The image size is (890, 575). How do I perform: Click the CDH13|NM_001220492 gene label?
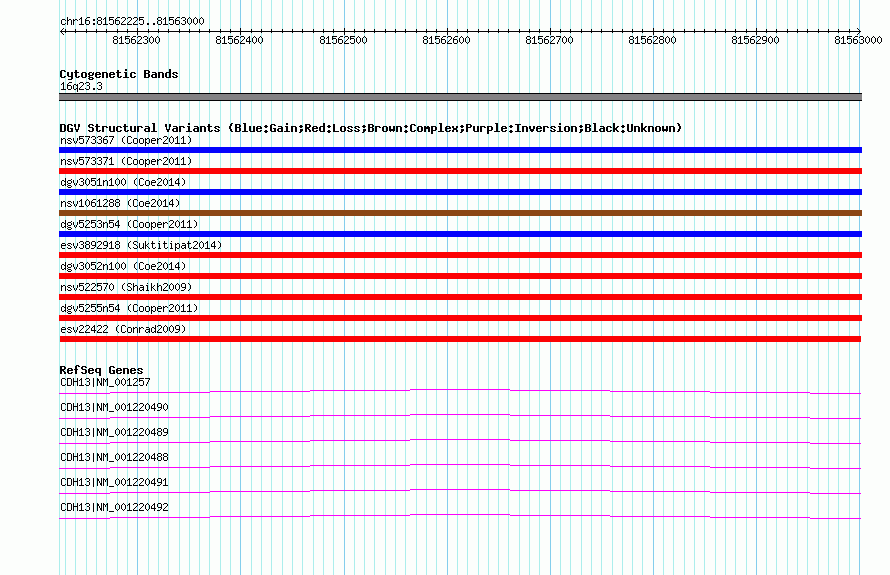pos(114,507)
